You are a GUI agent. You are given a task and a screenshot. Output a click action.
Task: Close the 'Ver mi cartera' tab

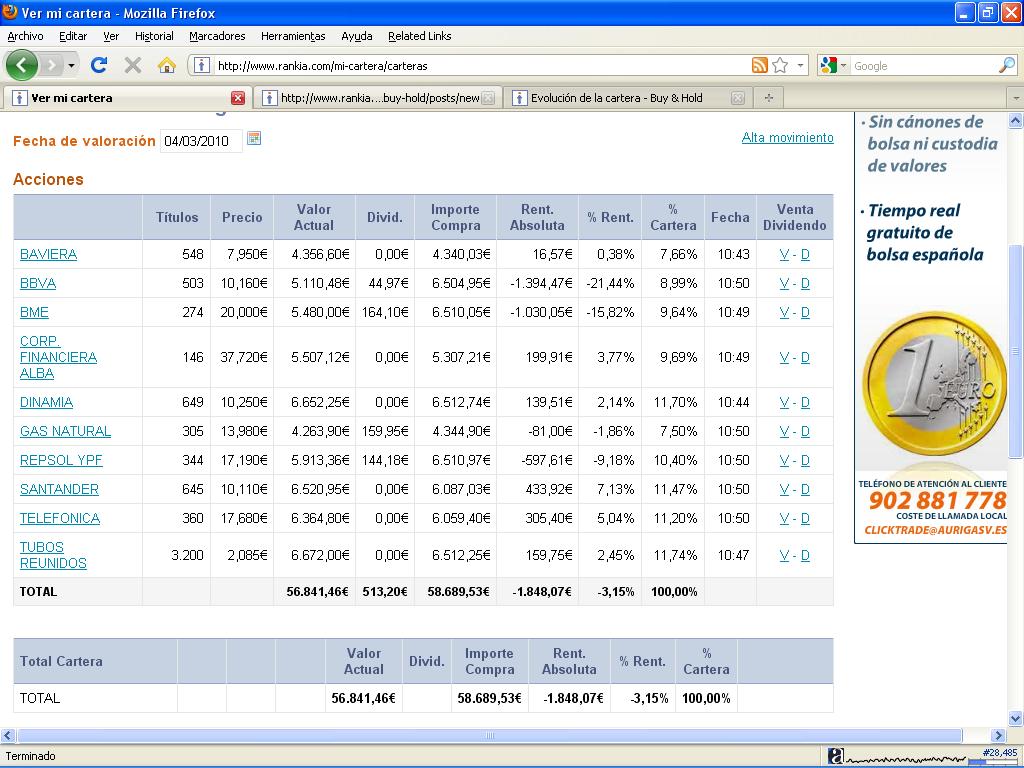click(238, 98)
